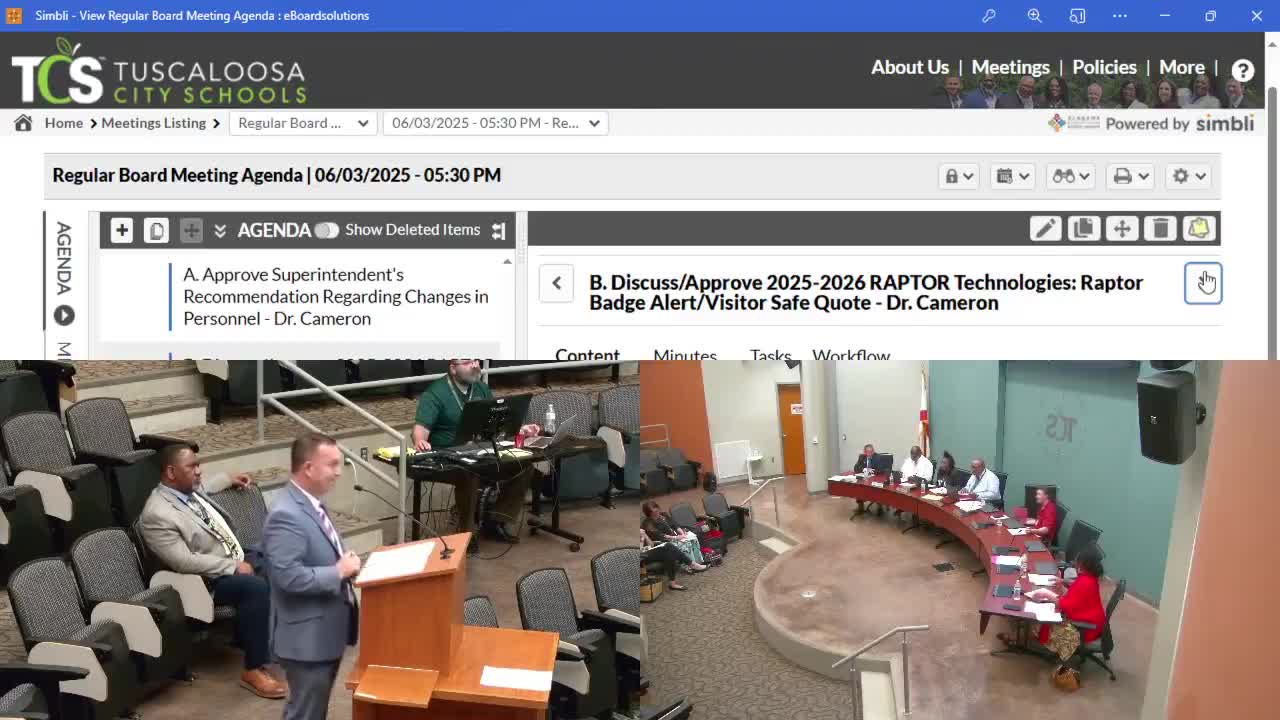
Task: Open notes with the yellow sticky note icon
Action: click(1199, 229)
